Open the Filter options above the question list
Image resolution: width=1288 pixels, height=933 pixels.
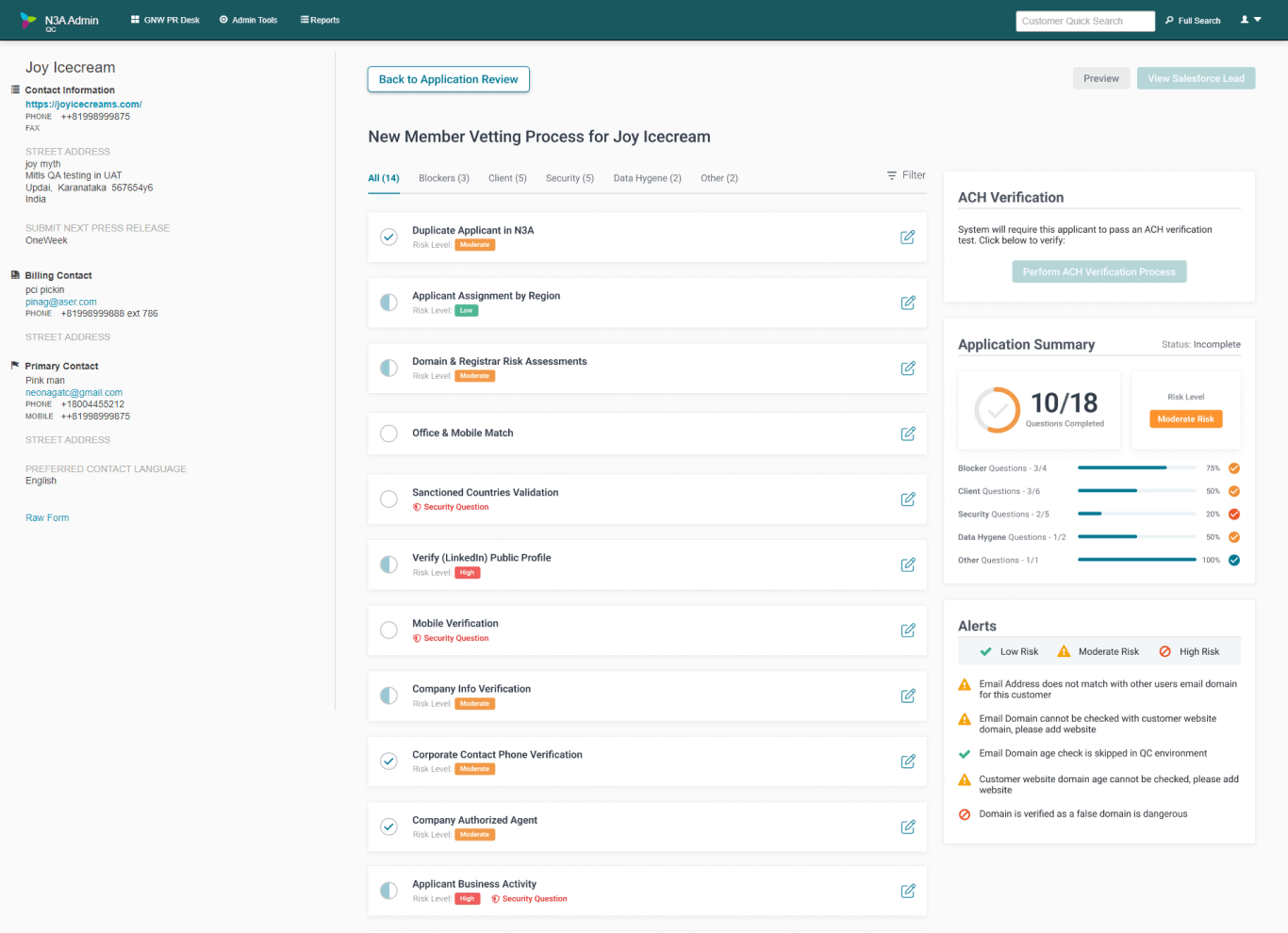click(x=905, y=175)
